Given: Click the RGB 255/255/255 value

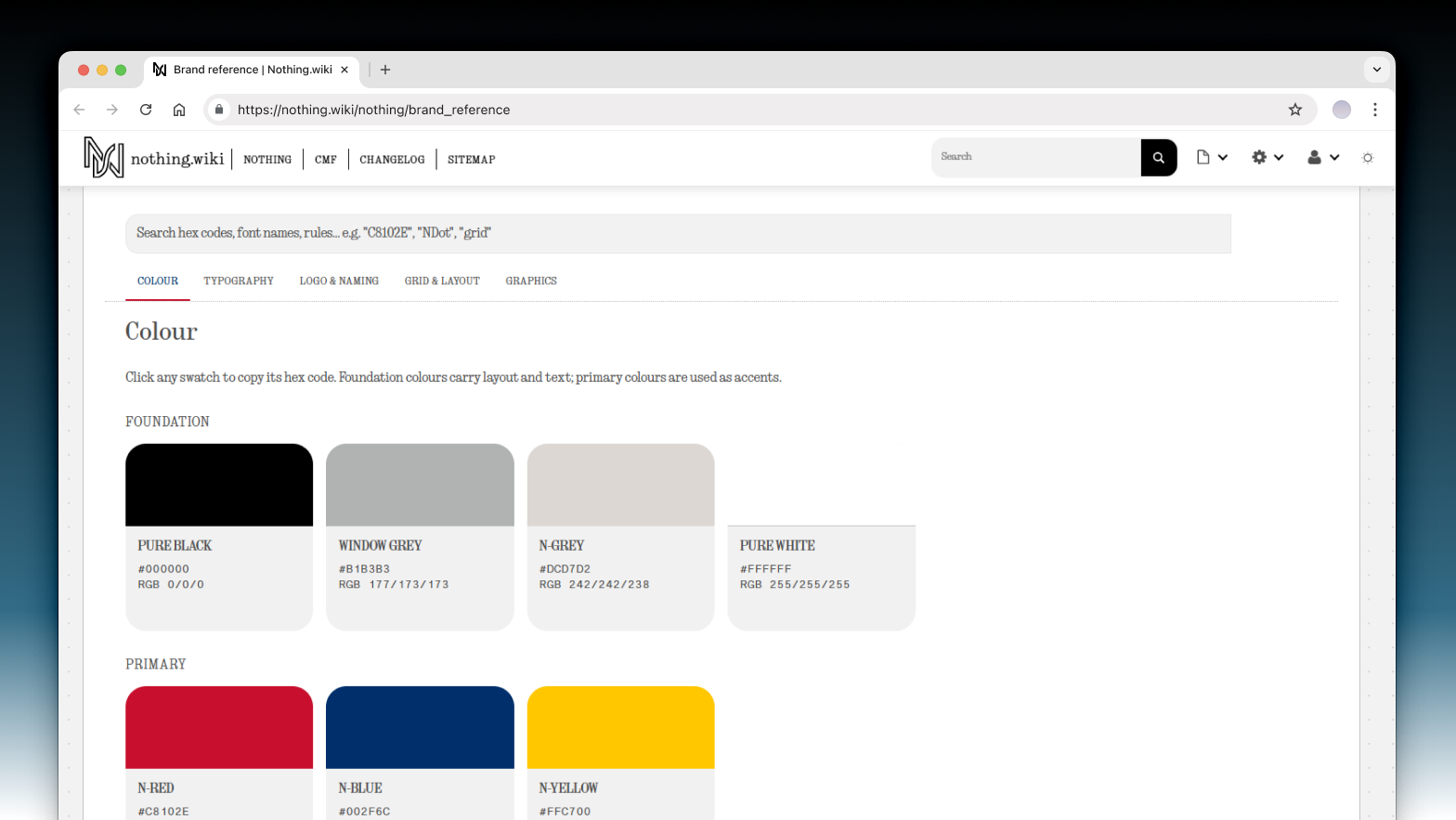Looking at the screenshot, I should click(795, 585).
